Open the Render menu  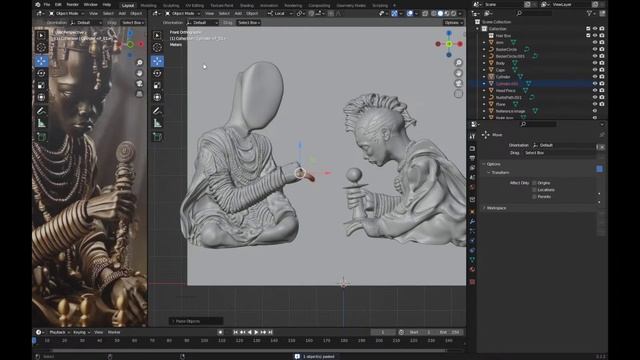pyautogui.click(x=72, y=4)
